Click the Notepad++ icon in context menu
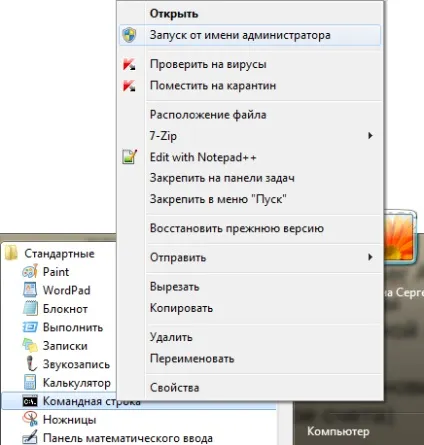Image resolution: width=424 pixels, height=445 pixels. tap(129, 157)
